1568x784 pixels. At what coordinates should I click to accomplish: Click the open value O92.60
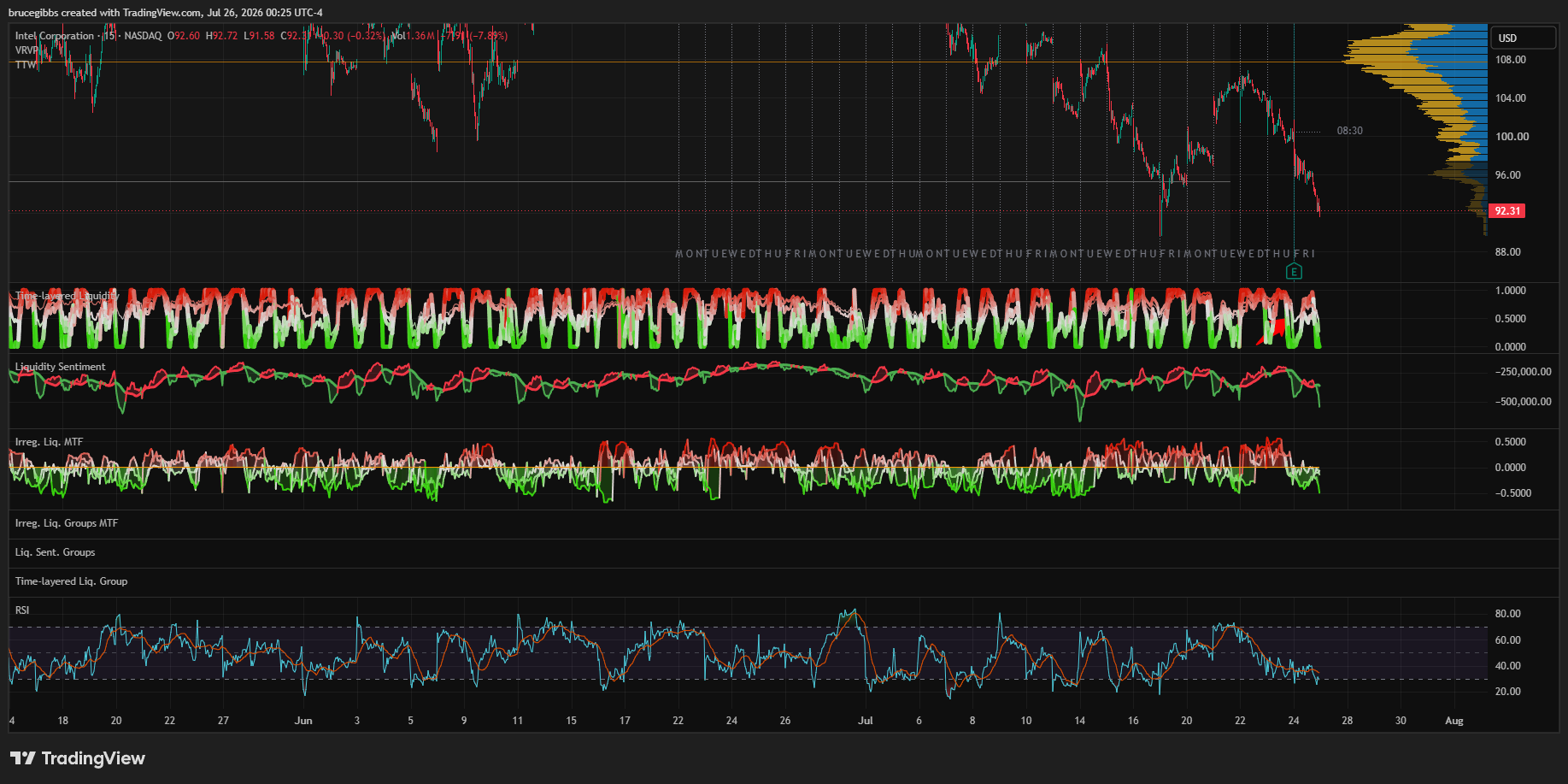184,36
